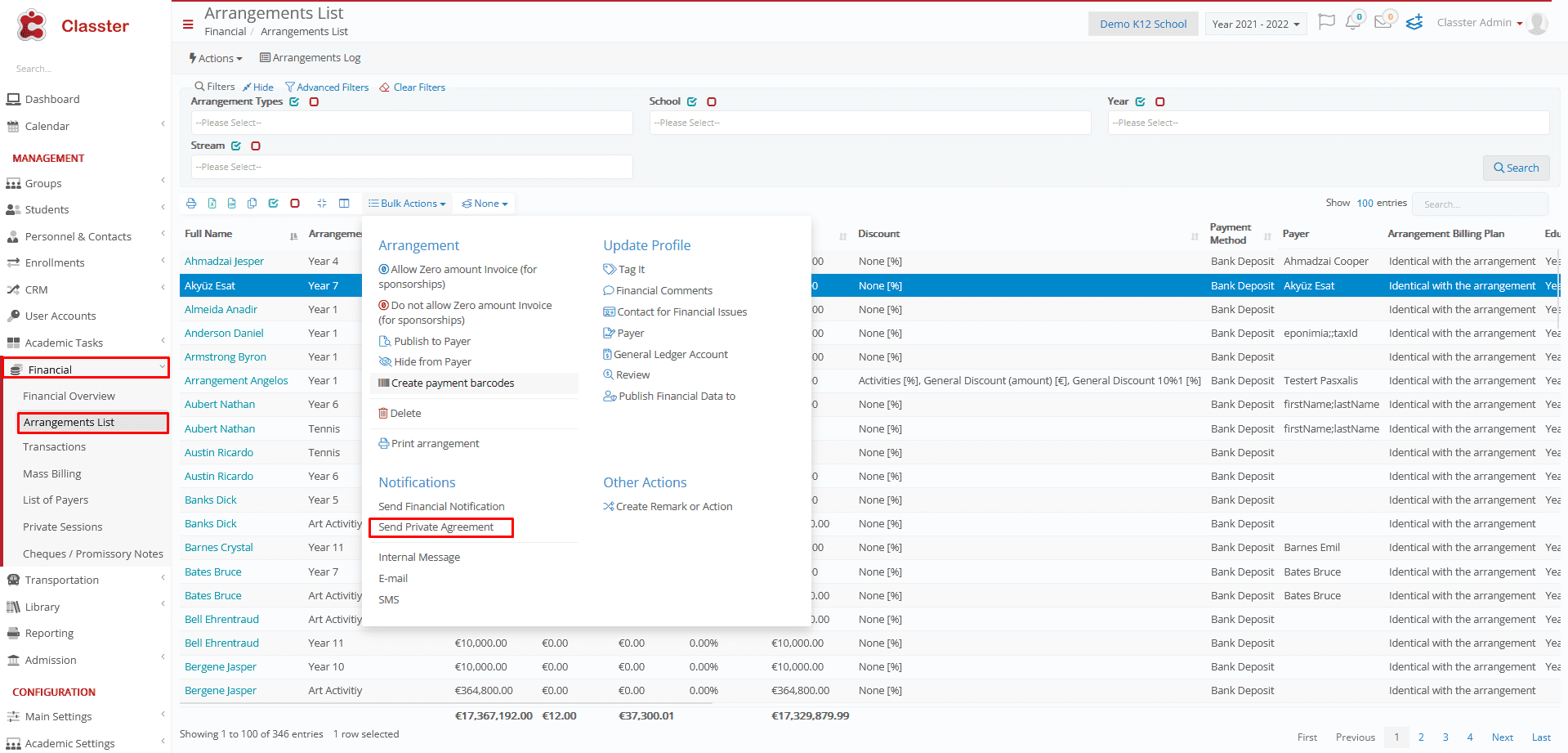The image size is (1568, 753).
Task: Click the Search button in the filters panel
Action: click(1516, 168)
